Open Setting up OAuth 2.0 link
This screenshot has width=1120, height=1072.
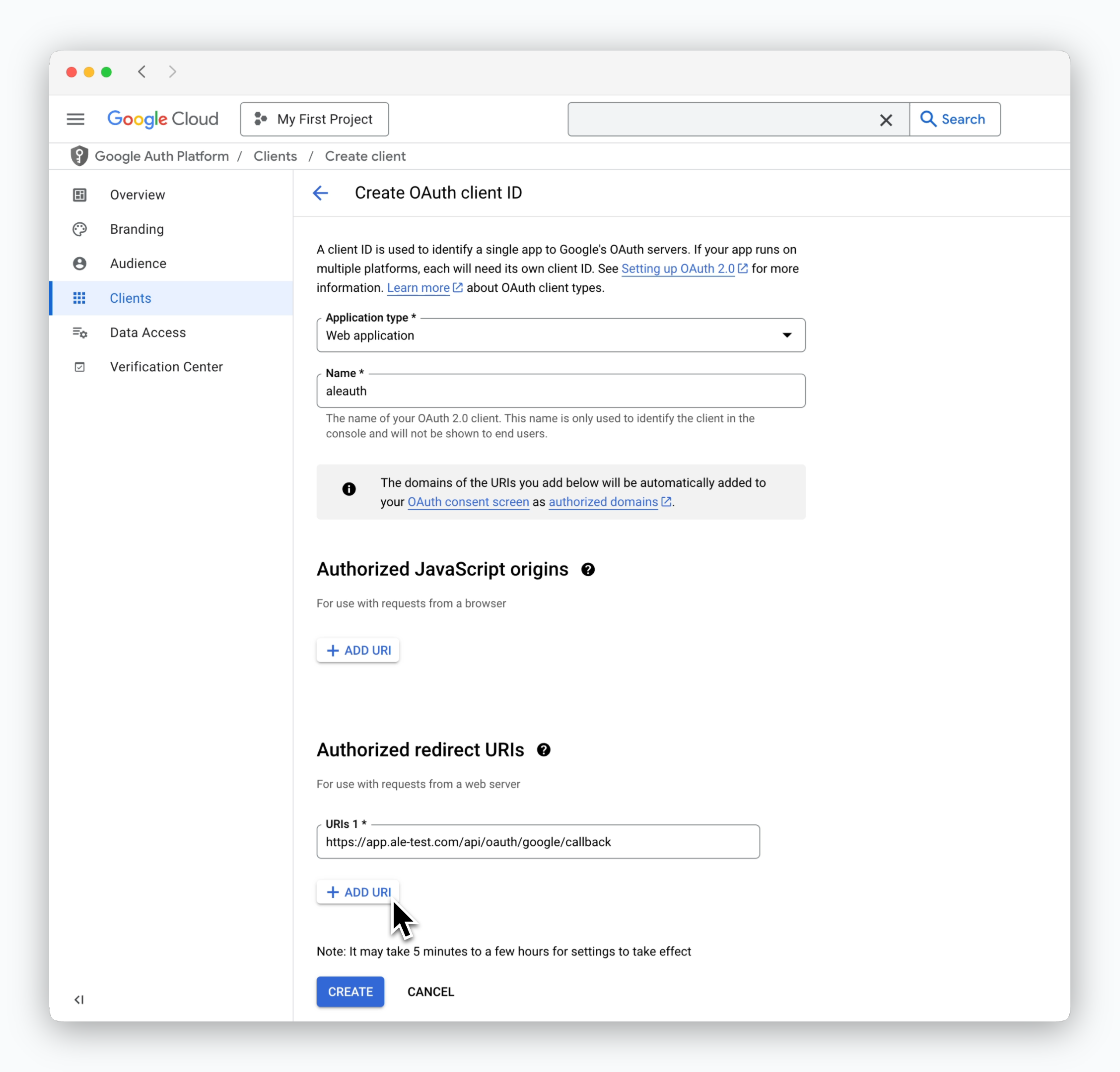[x=684, y=268]
